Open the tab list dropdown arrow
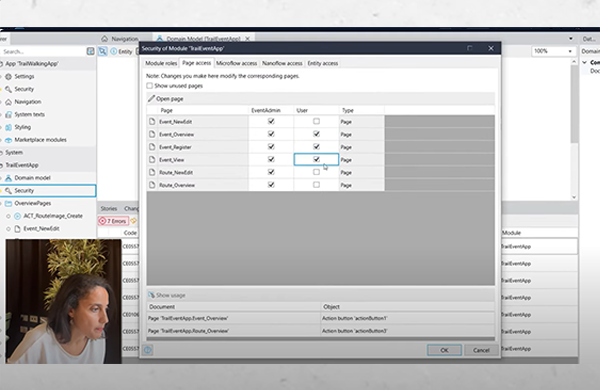This screenshot has width=600, height=390. tap(571, 39)
